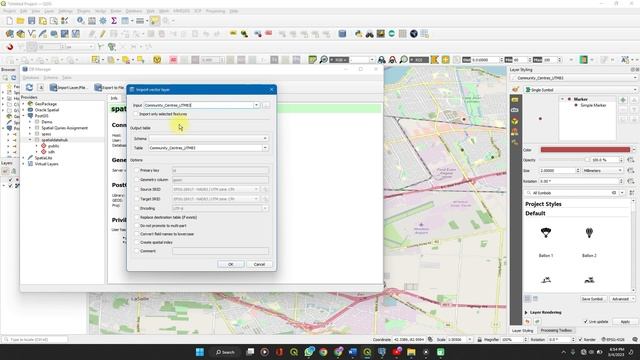Viewport: 640px width, 360px height.
Task: Click the data-defined override icon next to Opacity
Action: point(631,160)
